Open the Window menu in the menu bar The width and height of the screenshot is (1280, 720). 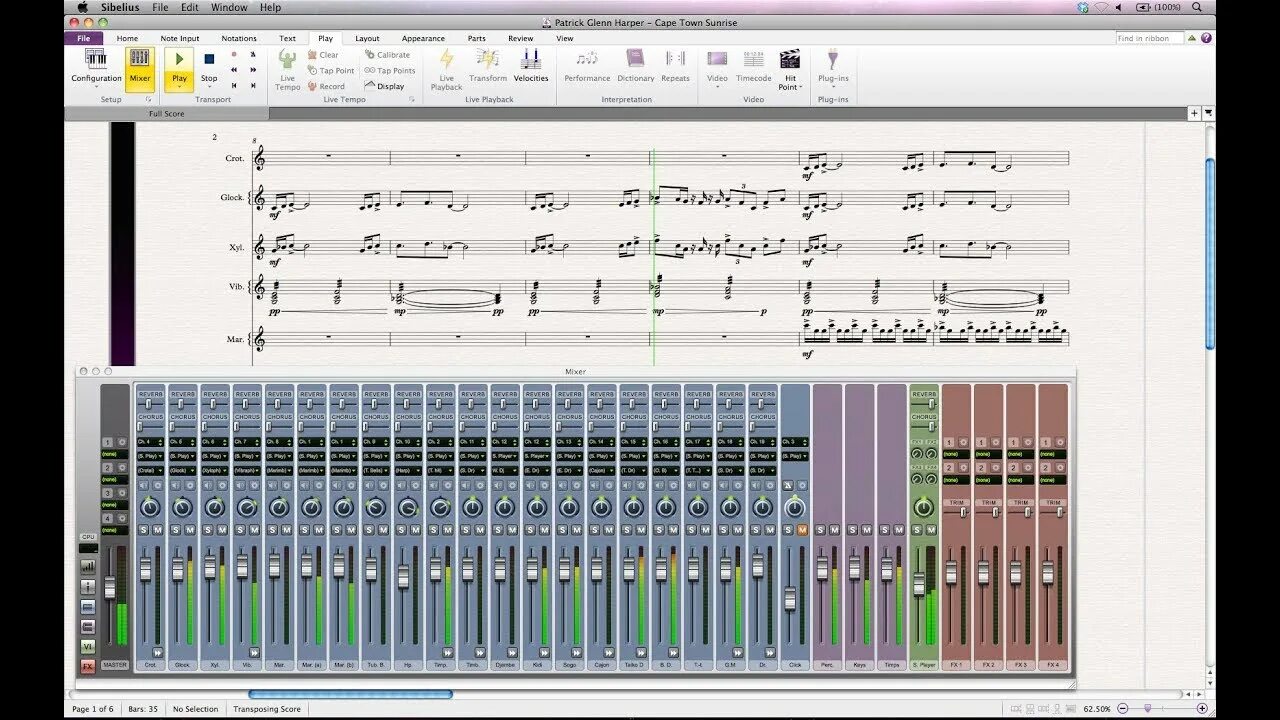point(229,7)
